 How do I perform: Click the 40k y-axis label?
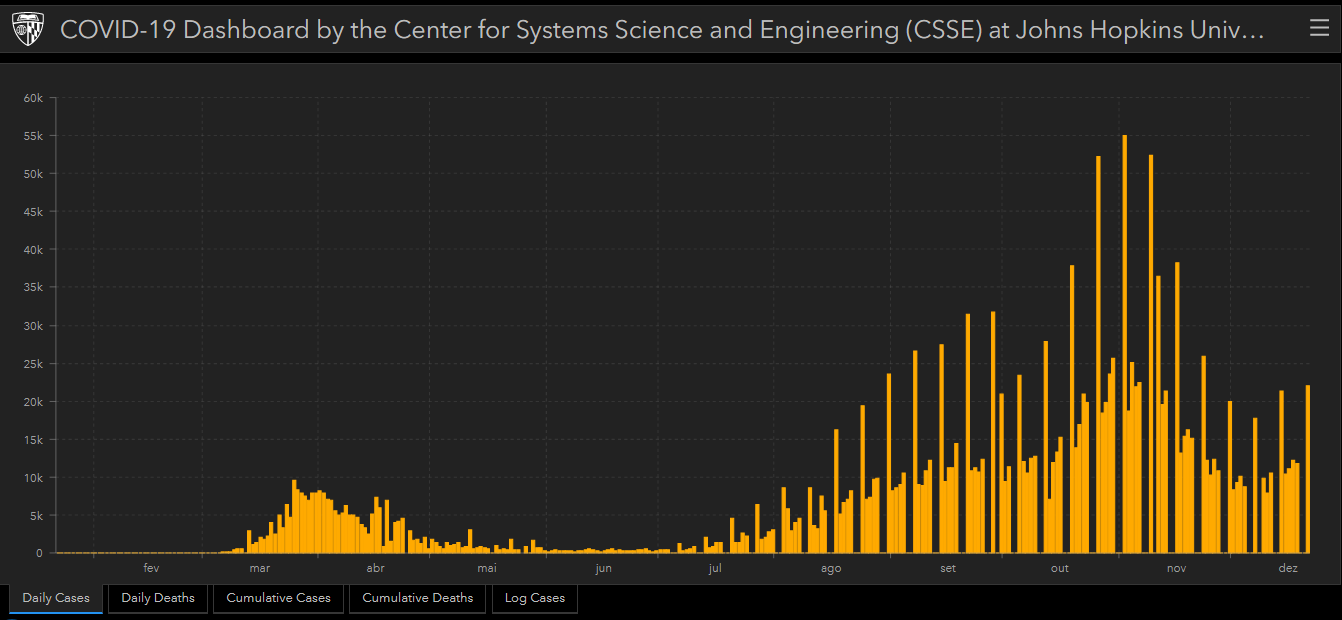point(33,250)
